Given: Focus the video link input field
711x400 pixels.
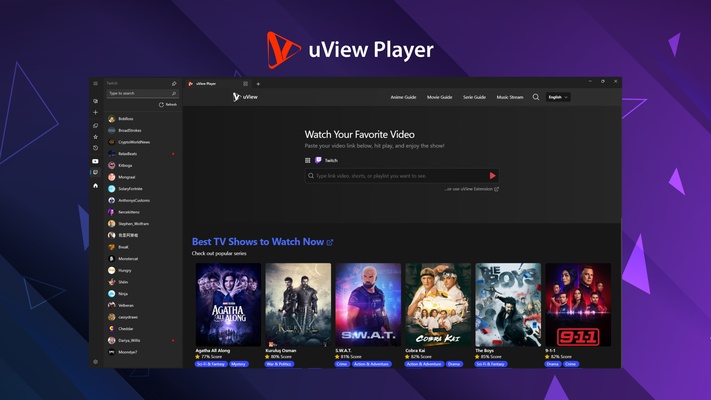Looking at the screenshot, I should [x=402, y=176].
